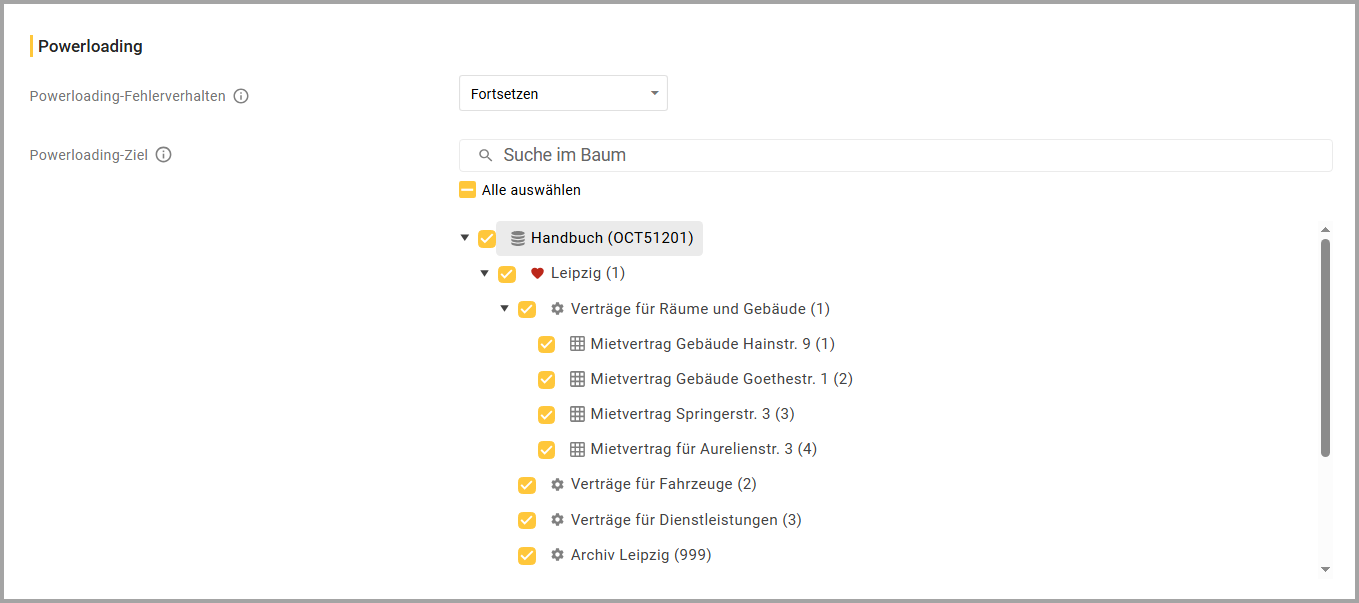
Task: Select Mietvertrag für Aurelienstr. 3 entry
Action: pos(703,449)
